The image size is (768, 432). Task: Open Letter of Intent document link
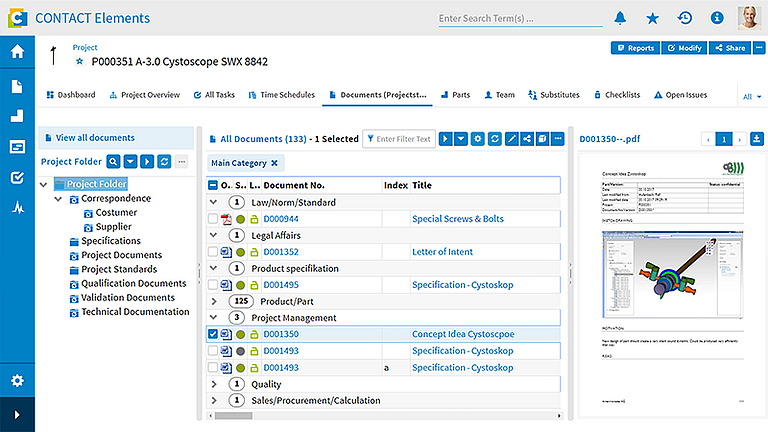tap(442, 252)
